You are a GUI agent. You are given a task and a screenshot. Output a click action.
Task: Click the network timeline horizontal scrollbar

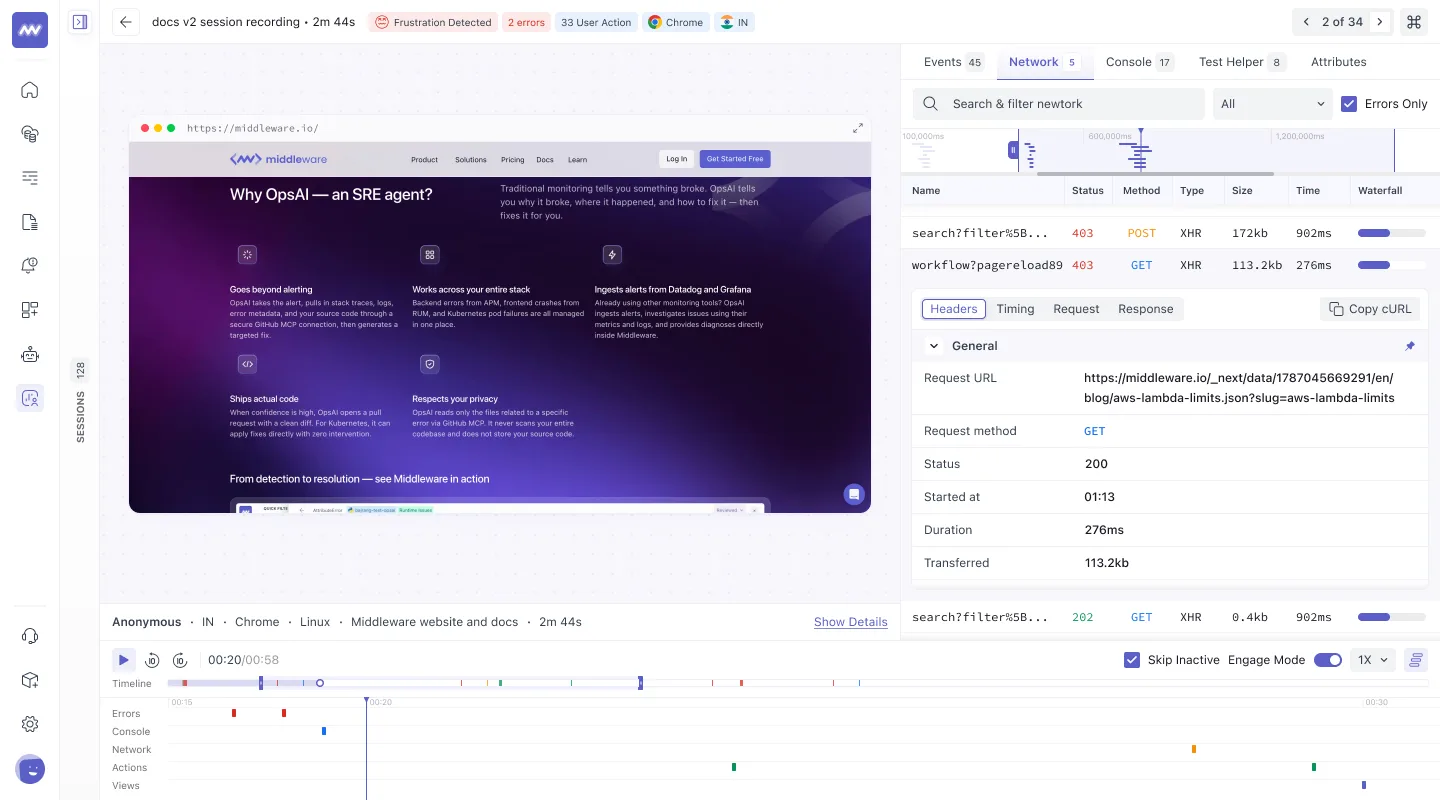[x=1156, y=174]
